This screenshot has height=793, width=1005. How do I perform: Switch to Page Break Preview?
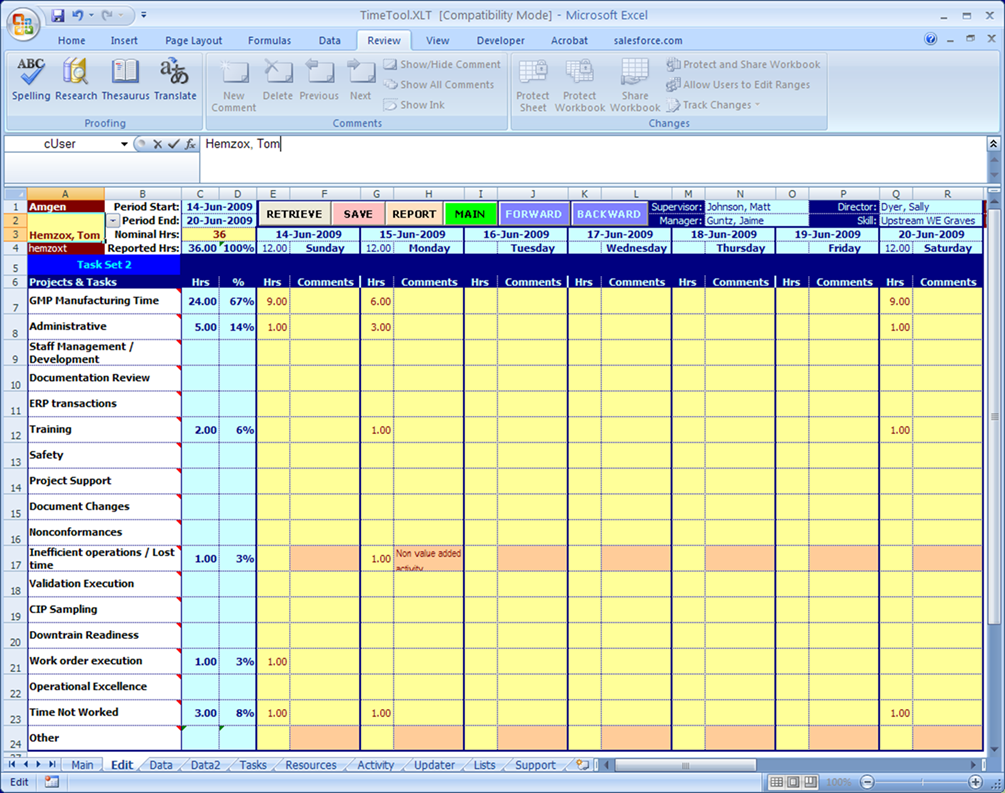(x=810, y=782)
